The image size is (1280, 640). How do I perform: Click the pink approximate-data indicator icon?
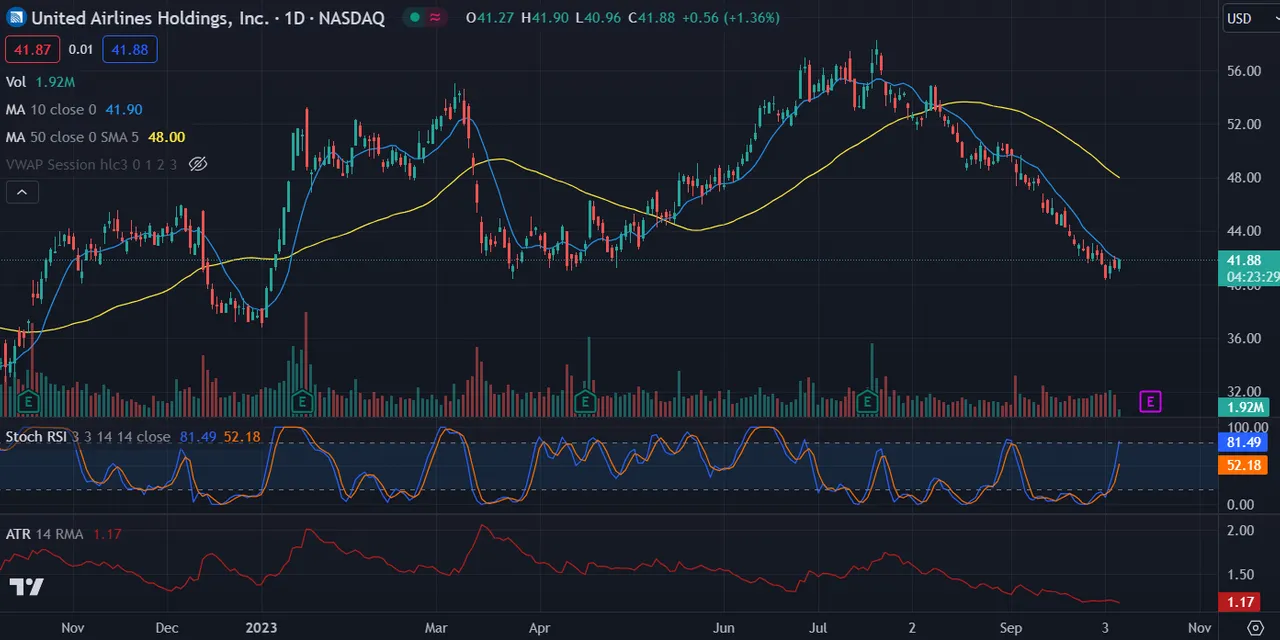tap(435, 18)
